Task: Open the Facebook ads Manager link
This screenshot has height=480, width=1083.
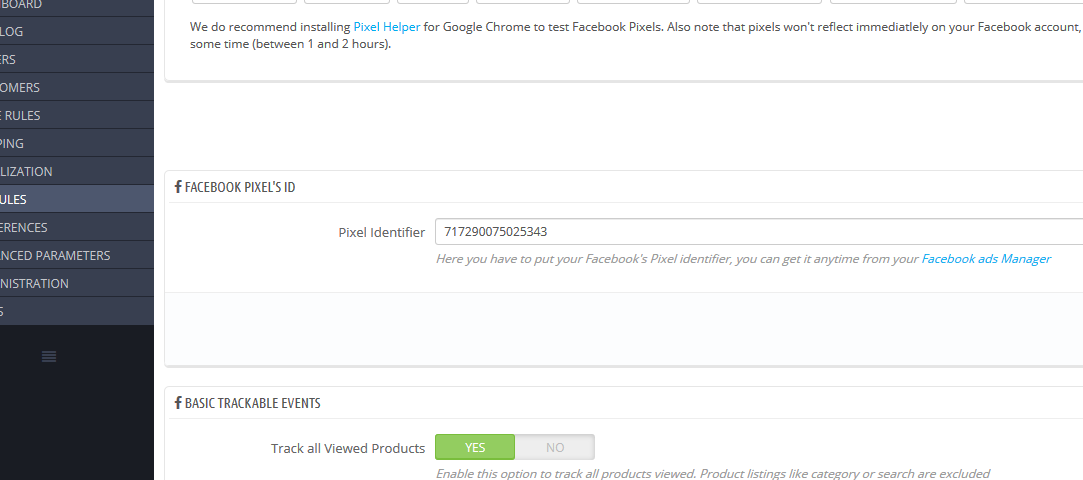Action: coord(985,259)
